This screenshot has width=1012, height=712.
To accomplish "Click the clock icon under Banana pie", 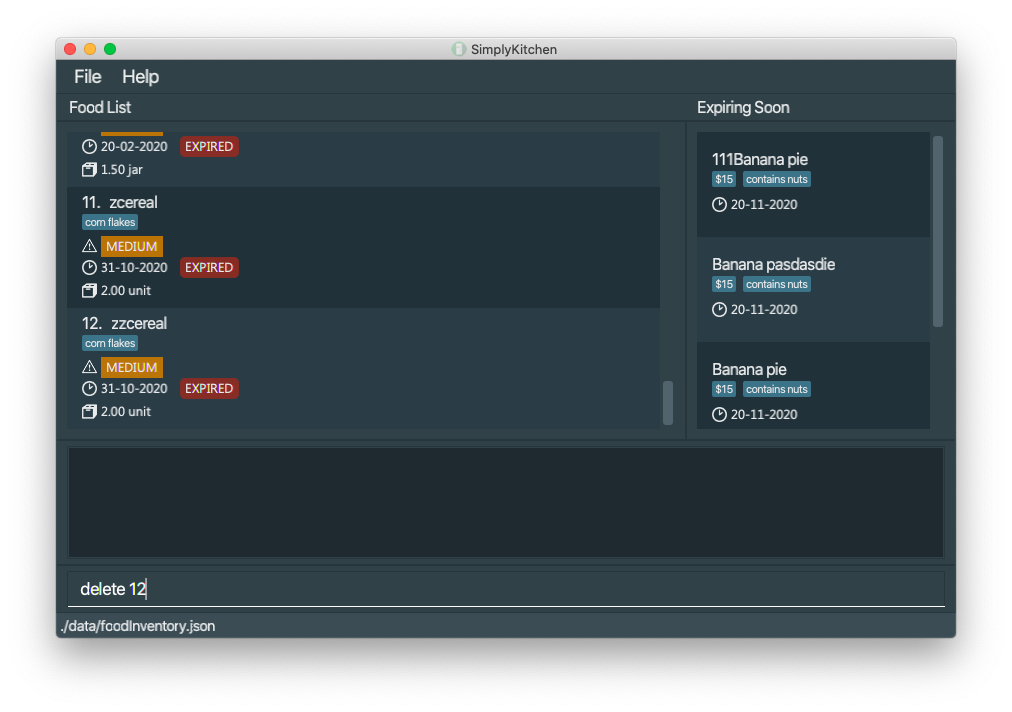I will (719, 414).
